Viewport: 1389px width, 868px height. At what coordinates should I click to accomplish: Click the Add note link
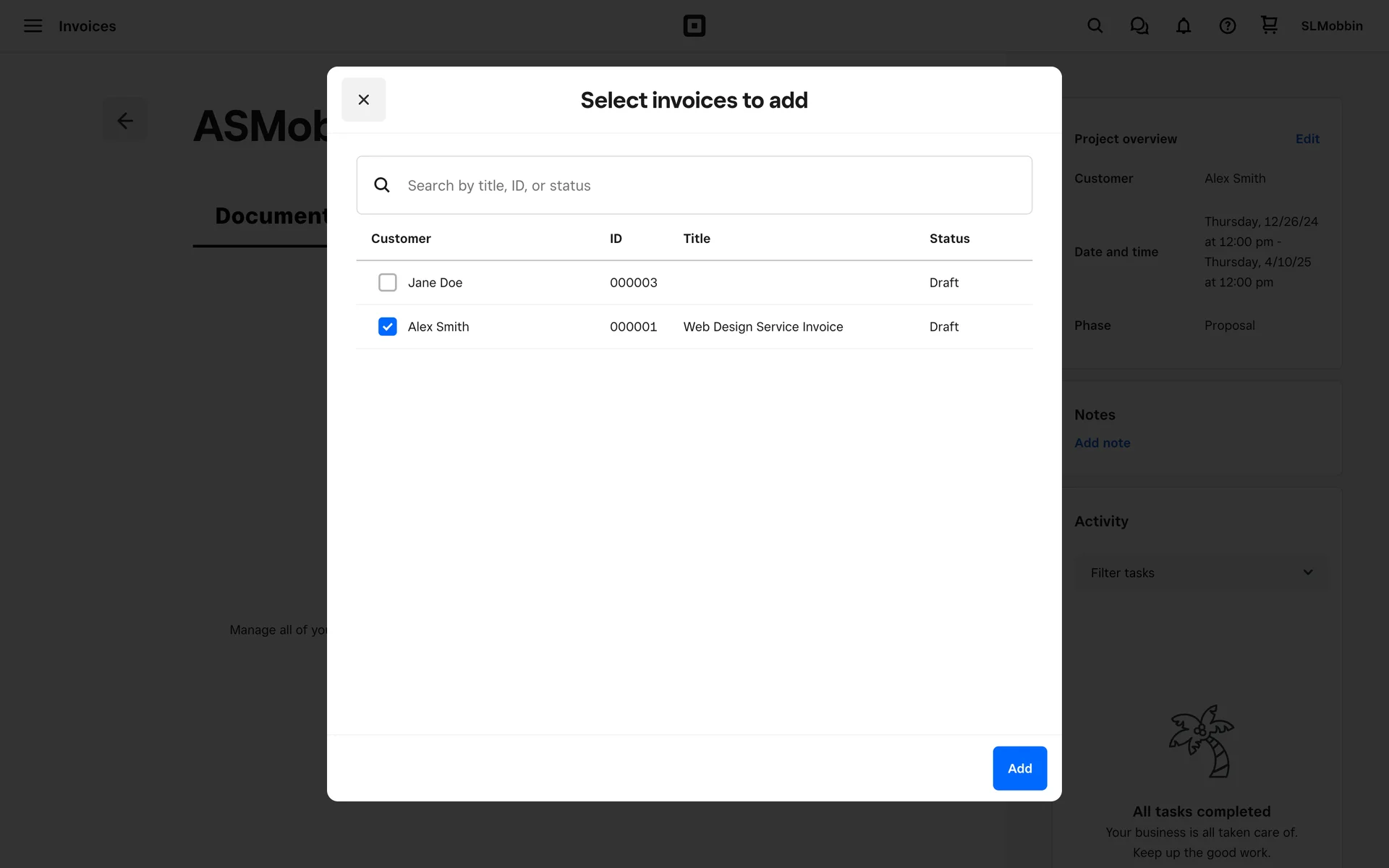coord(1102,443)
